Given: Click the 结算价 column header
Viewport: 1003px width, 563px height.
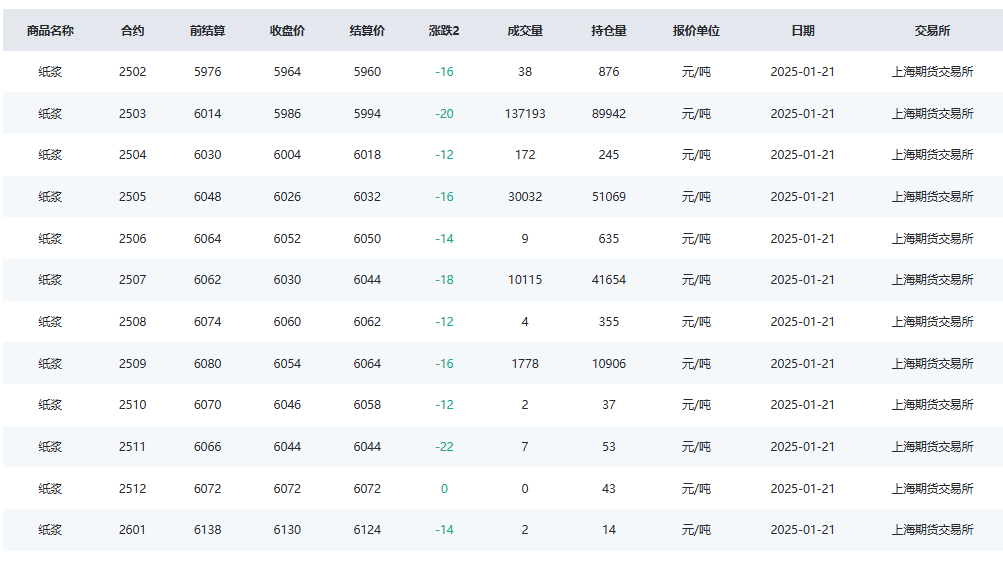Looking at the screenshot, I should (367, 31).
